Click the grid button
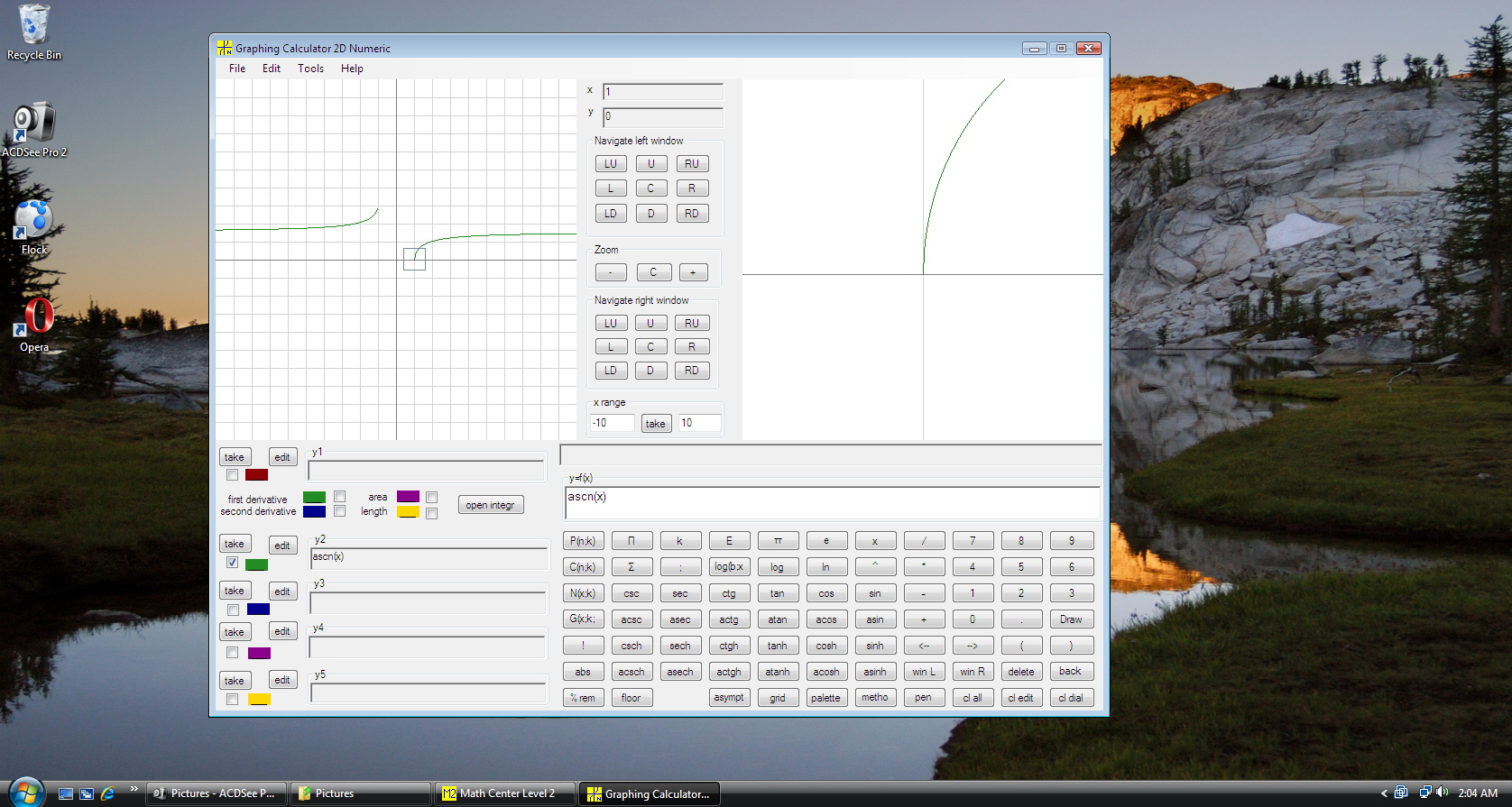This screenshot has width=1512, height=807. click(x=778, y=698)
